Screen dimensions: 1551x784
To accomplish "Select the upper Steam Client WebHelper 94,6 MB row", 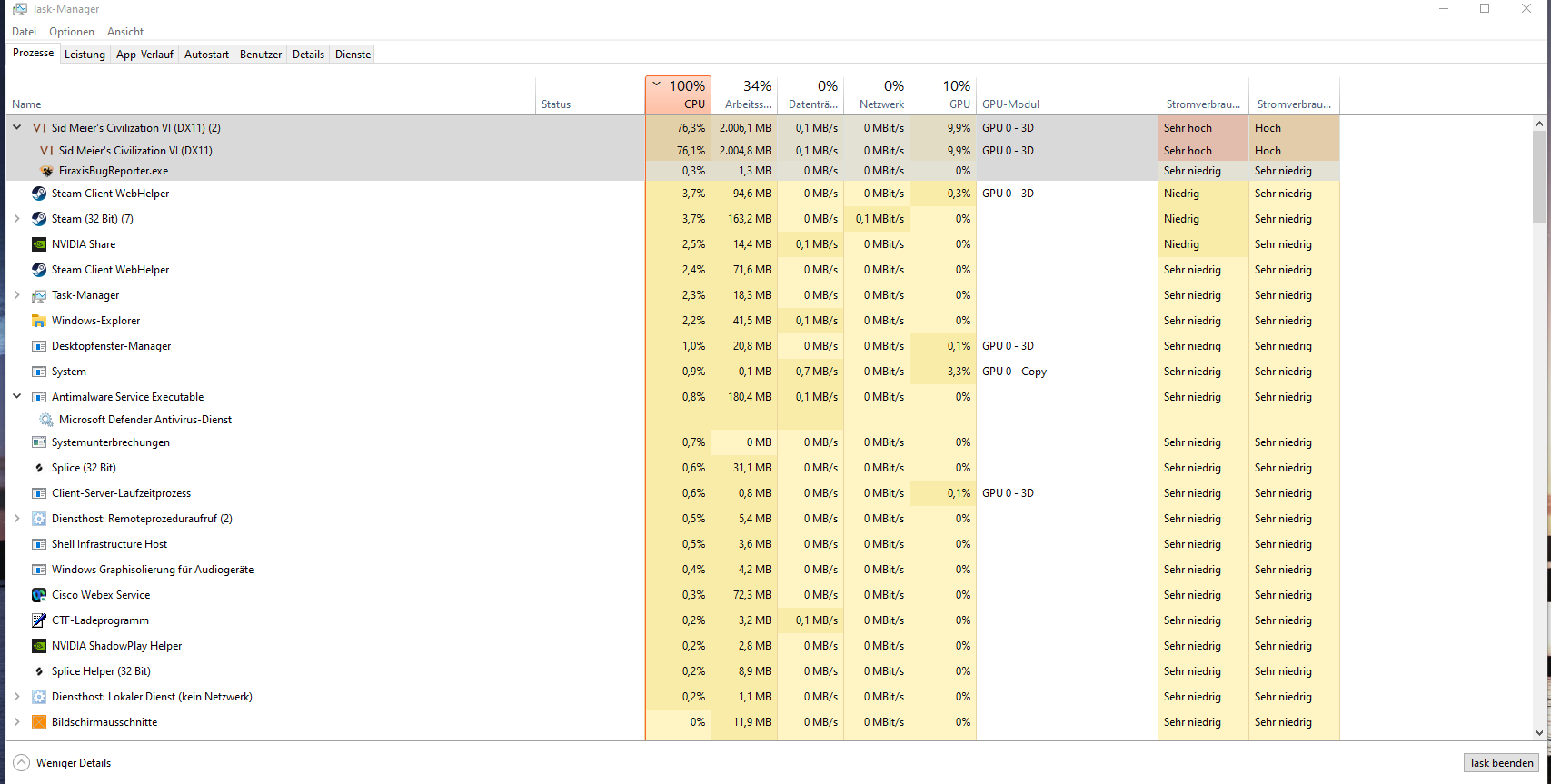I will [672, 194].
